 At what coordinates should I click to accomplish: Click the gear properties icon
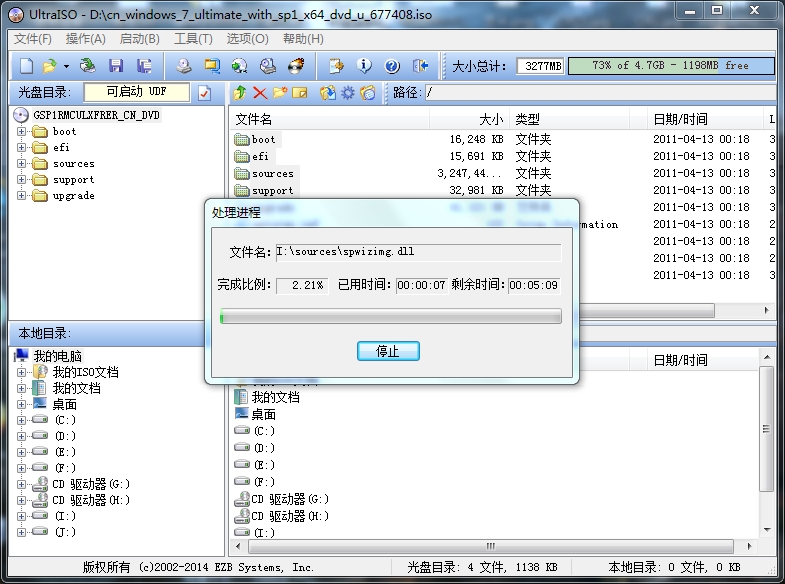(348, 93)
